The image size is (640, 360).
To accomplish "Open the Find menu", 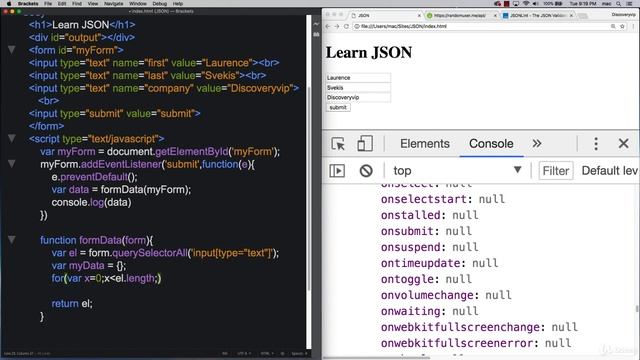I will pos(77,4).
